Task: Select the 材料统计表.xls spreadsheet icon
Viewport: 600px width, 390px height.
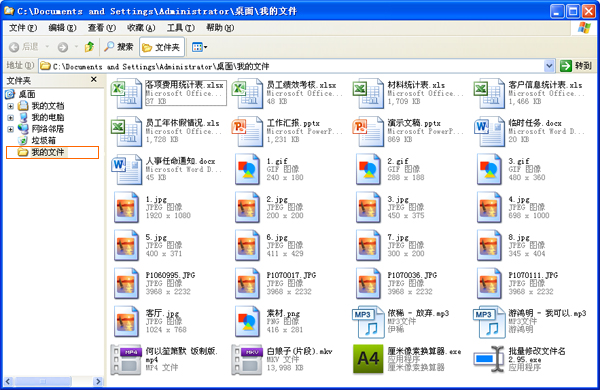Action: 368,93
